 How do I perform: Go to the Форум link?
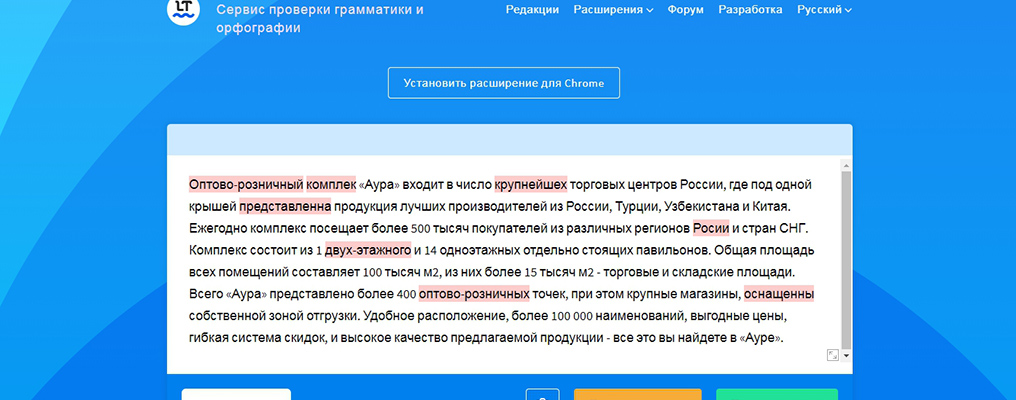[686, 10]
